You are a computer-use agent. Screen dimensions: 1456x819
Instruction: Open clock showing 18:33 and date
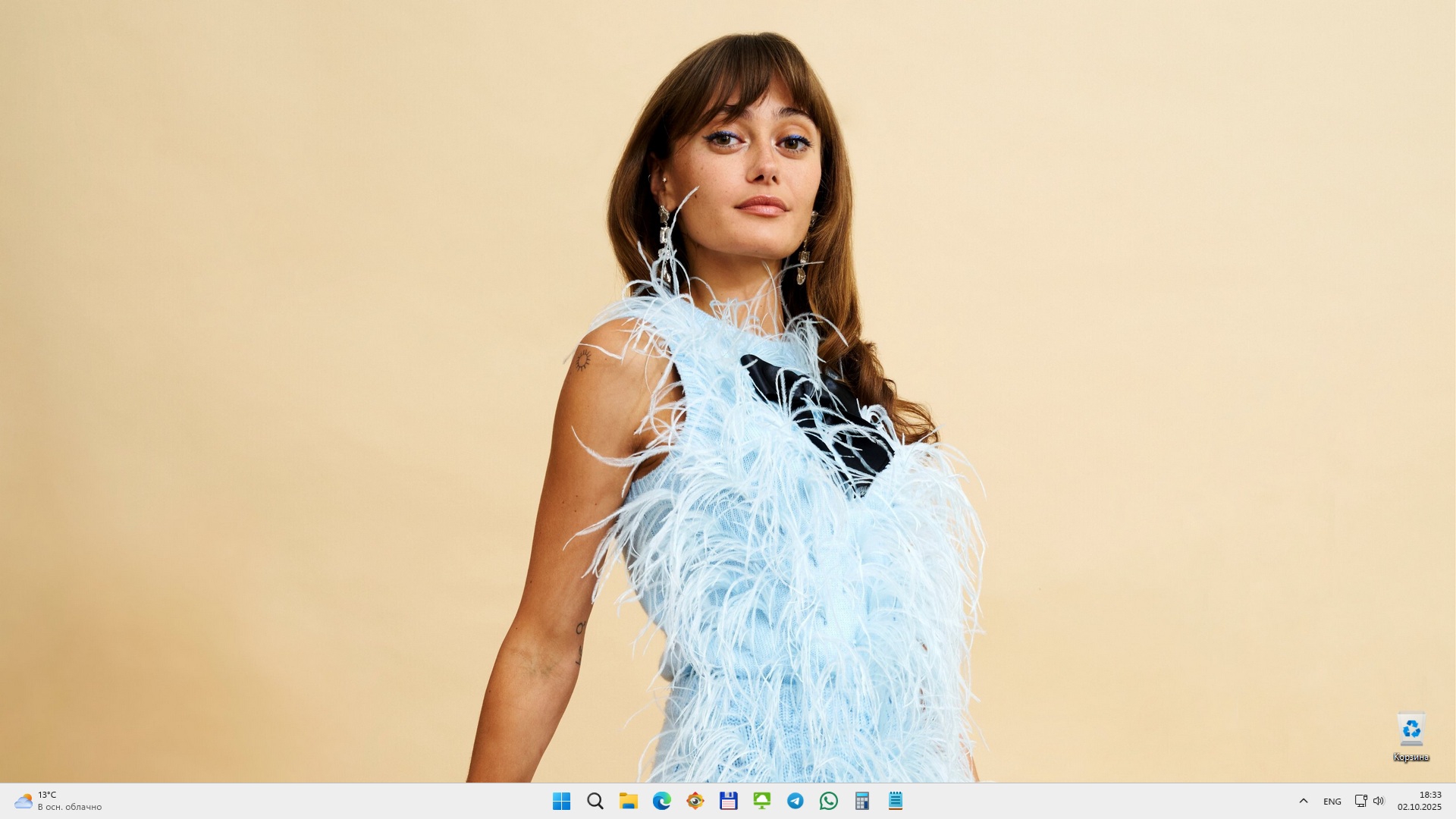pos(1420,801)
